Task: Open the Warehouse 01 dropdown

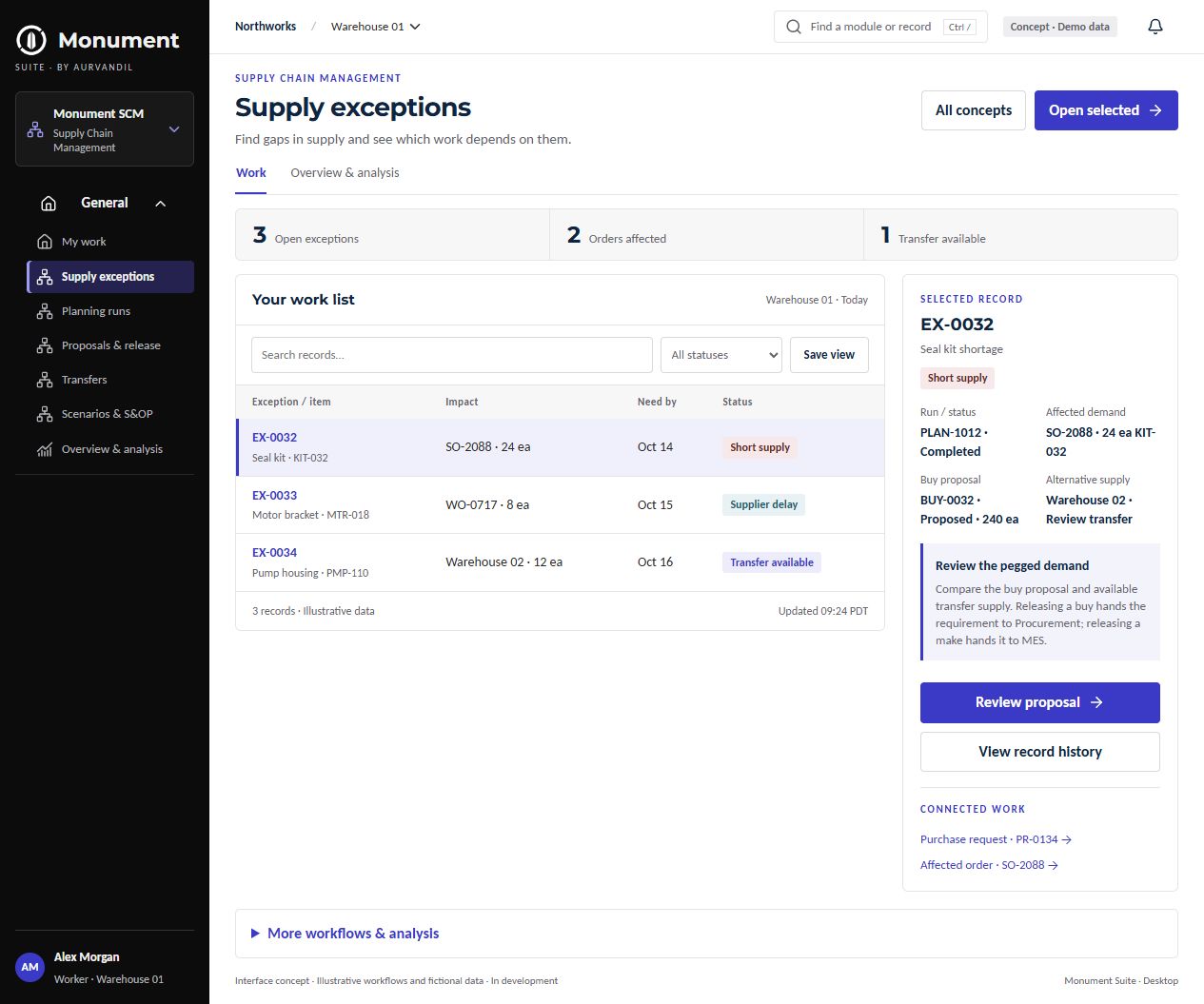Action: (x=375, y=27)
